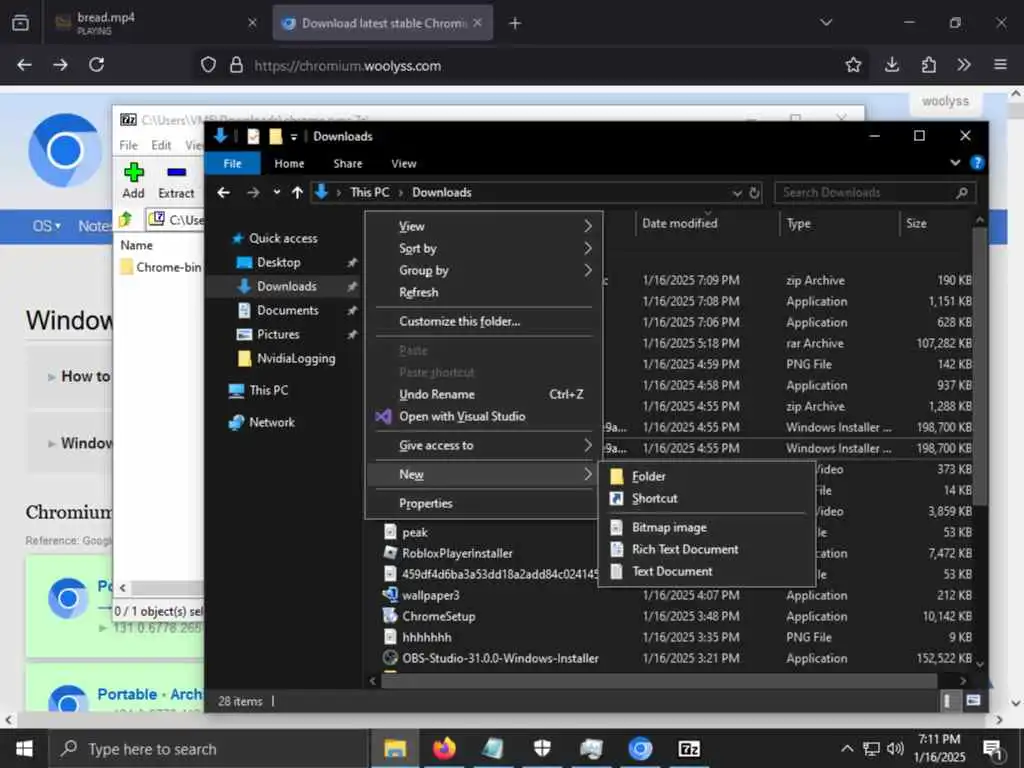
Task: Expand the Sort by submenu
Action: click(x=484, y=248)
